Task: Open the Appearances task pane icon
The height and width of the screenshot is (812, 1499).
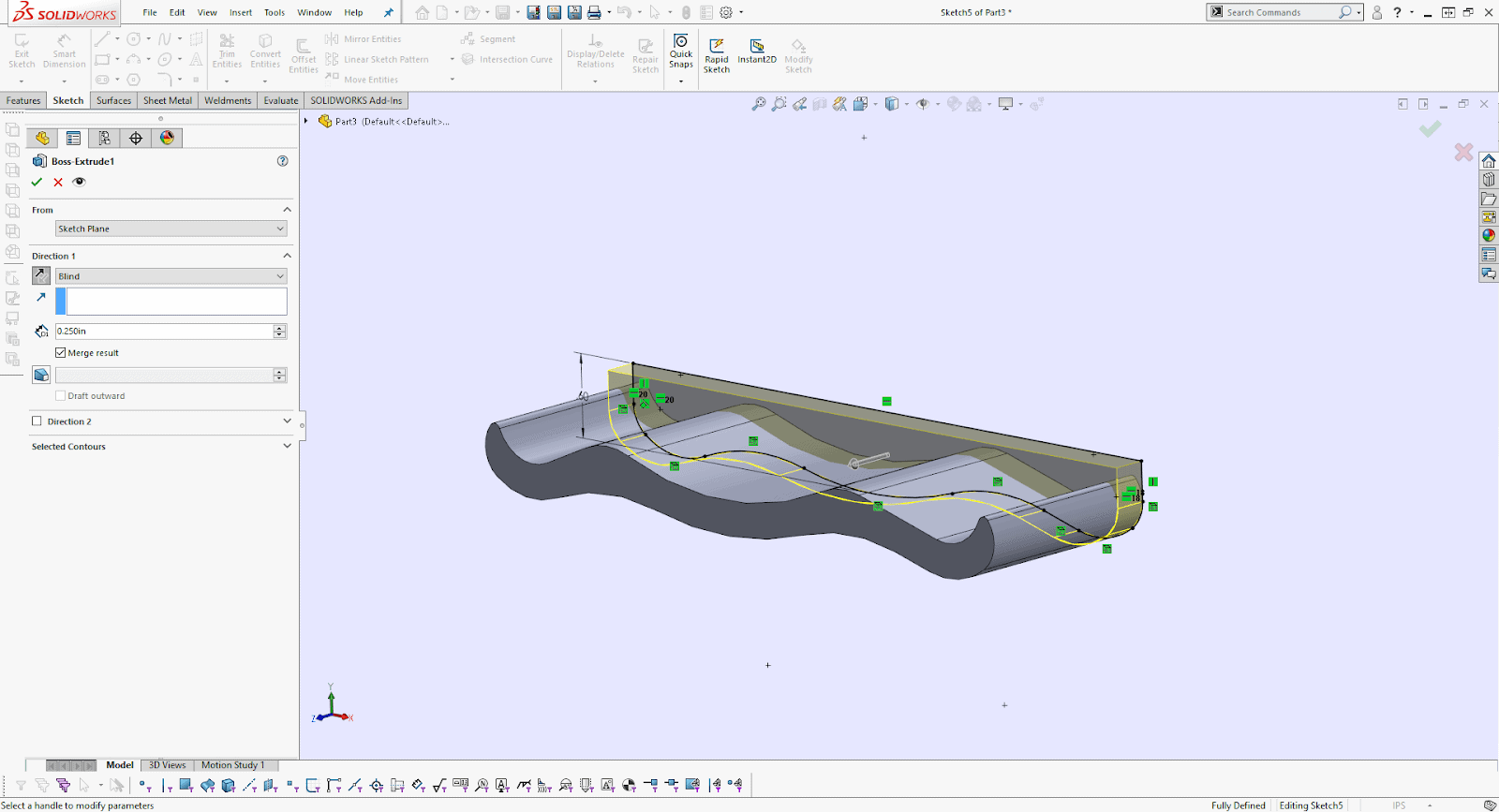Action: pyautogui.click(x=1489, y=236)
